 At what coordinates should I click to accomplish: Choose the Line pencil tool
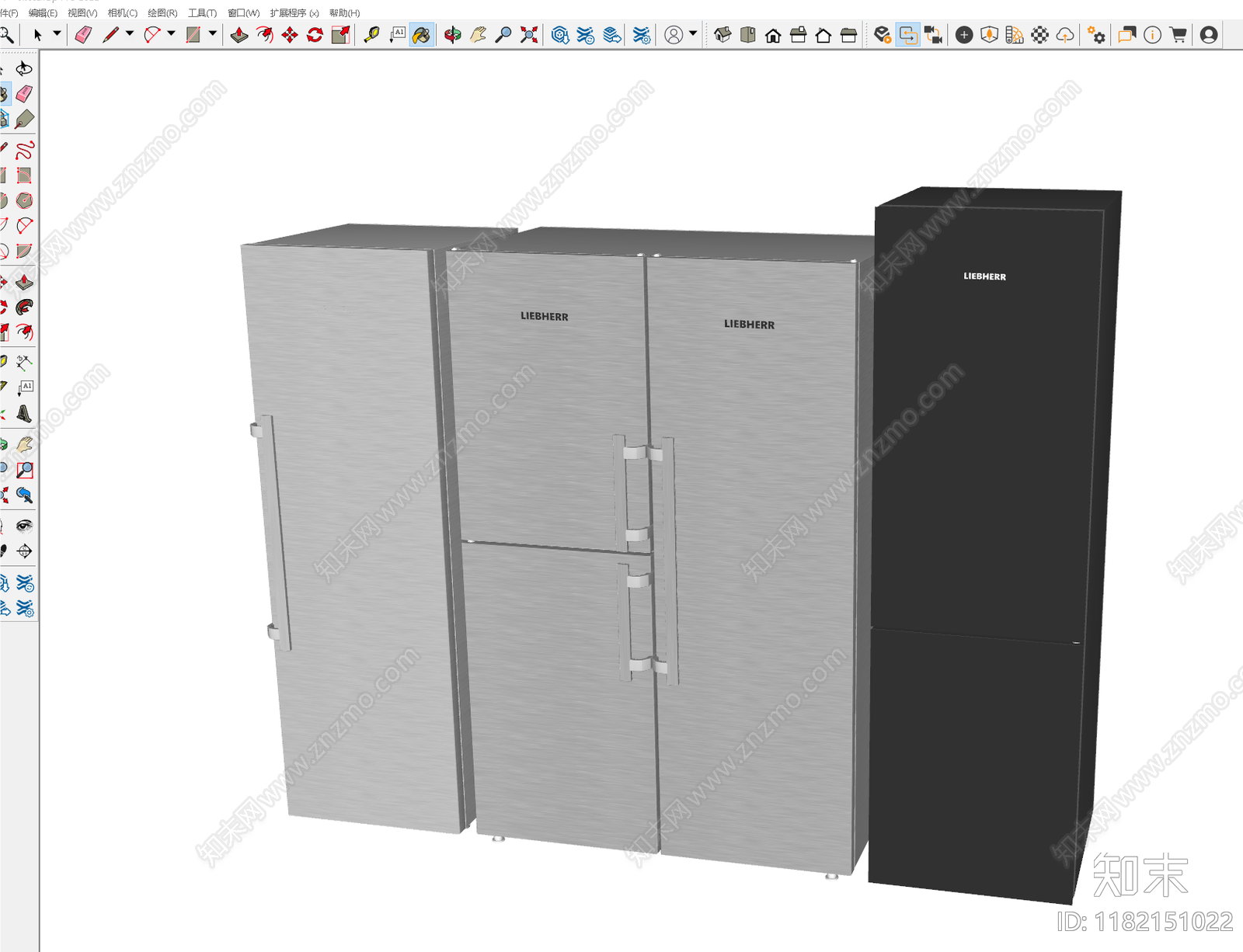(110, 35)
